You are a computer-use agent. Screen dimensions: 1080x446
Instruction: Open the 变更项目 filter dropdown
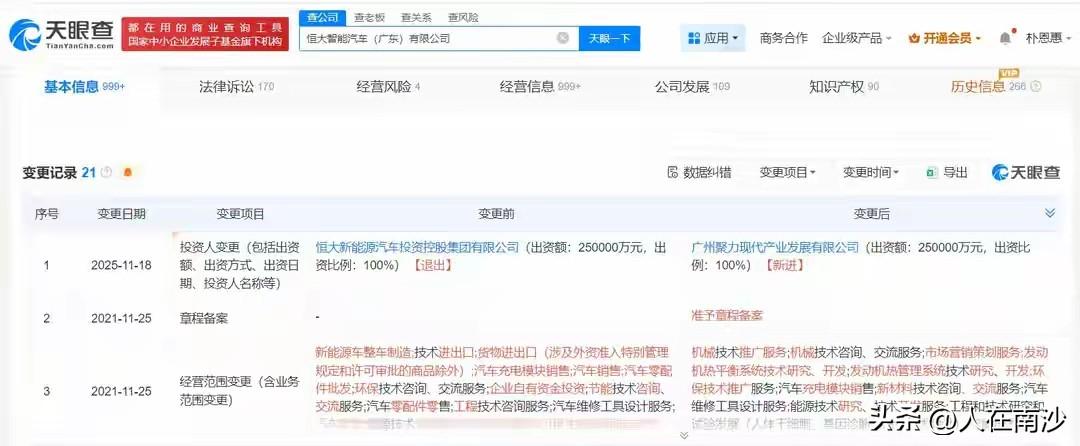pos(787,172)
